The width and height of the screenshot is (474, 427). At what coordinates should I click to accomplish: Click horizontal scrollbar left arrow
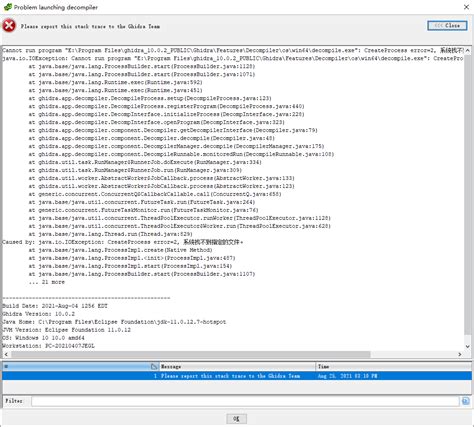pos(6,354)
